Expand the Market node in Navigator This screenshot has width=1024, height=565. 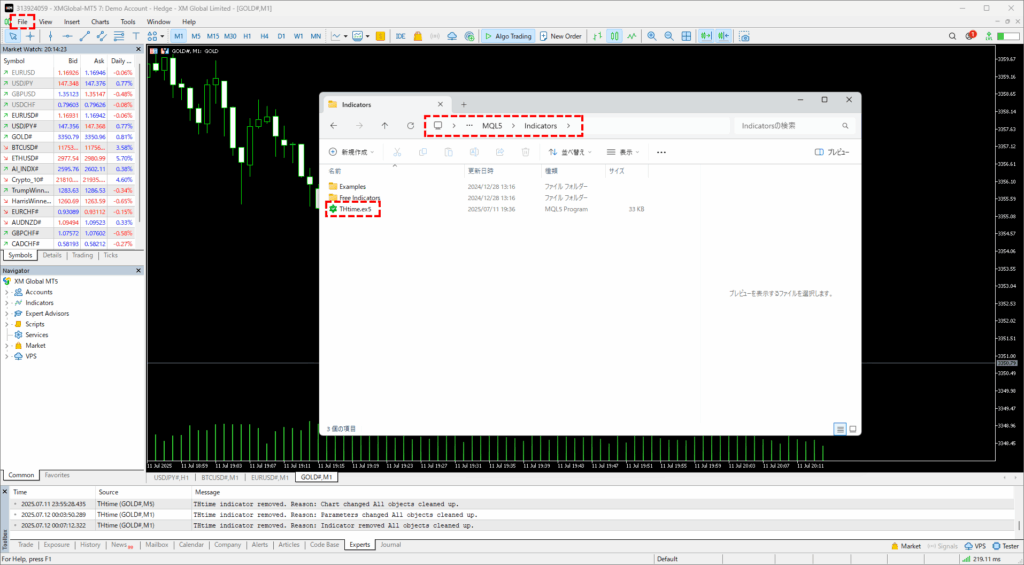[x=7, y=346]
